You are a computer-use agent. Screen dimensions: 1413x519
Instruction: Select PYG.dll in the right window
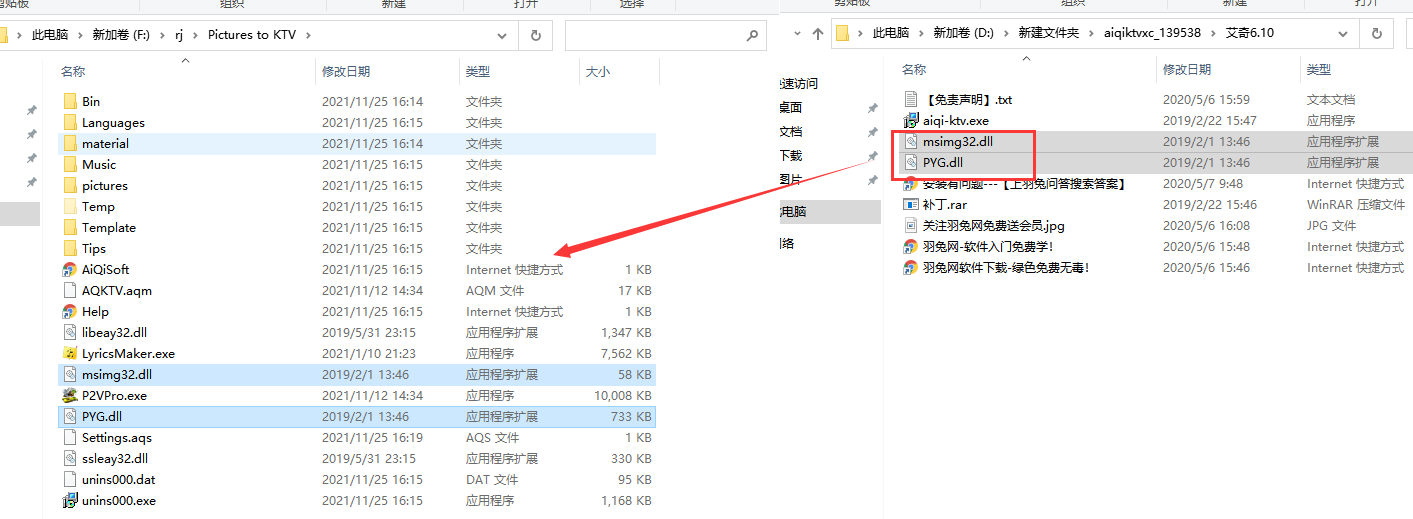point(942,162)
